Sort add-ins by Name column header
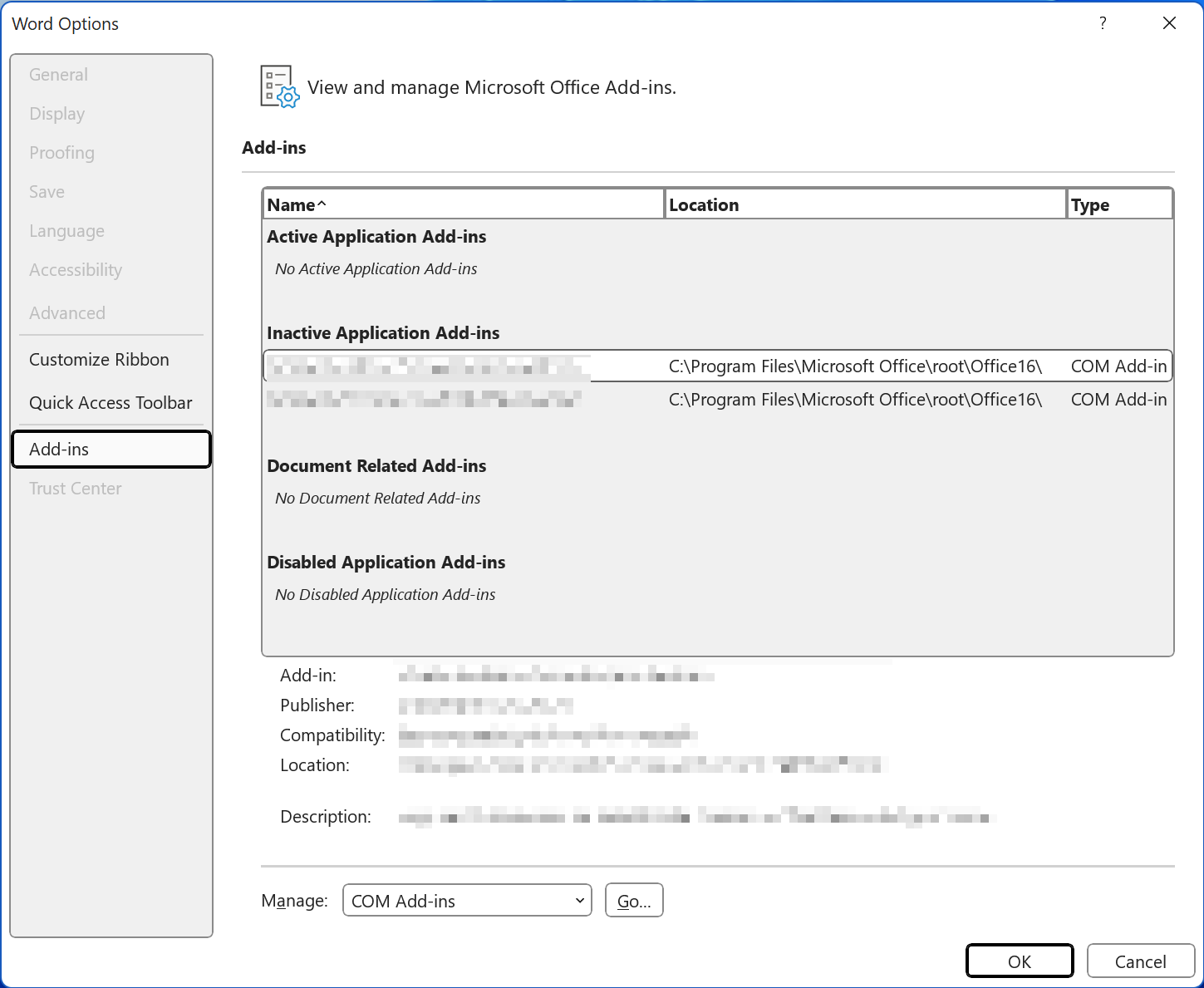 (x=464, y=204)
